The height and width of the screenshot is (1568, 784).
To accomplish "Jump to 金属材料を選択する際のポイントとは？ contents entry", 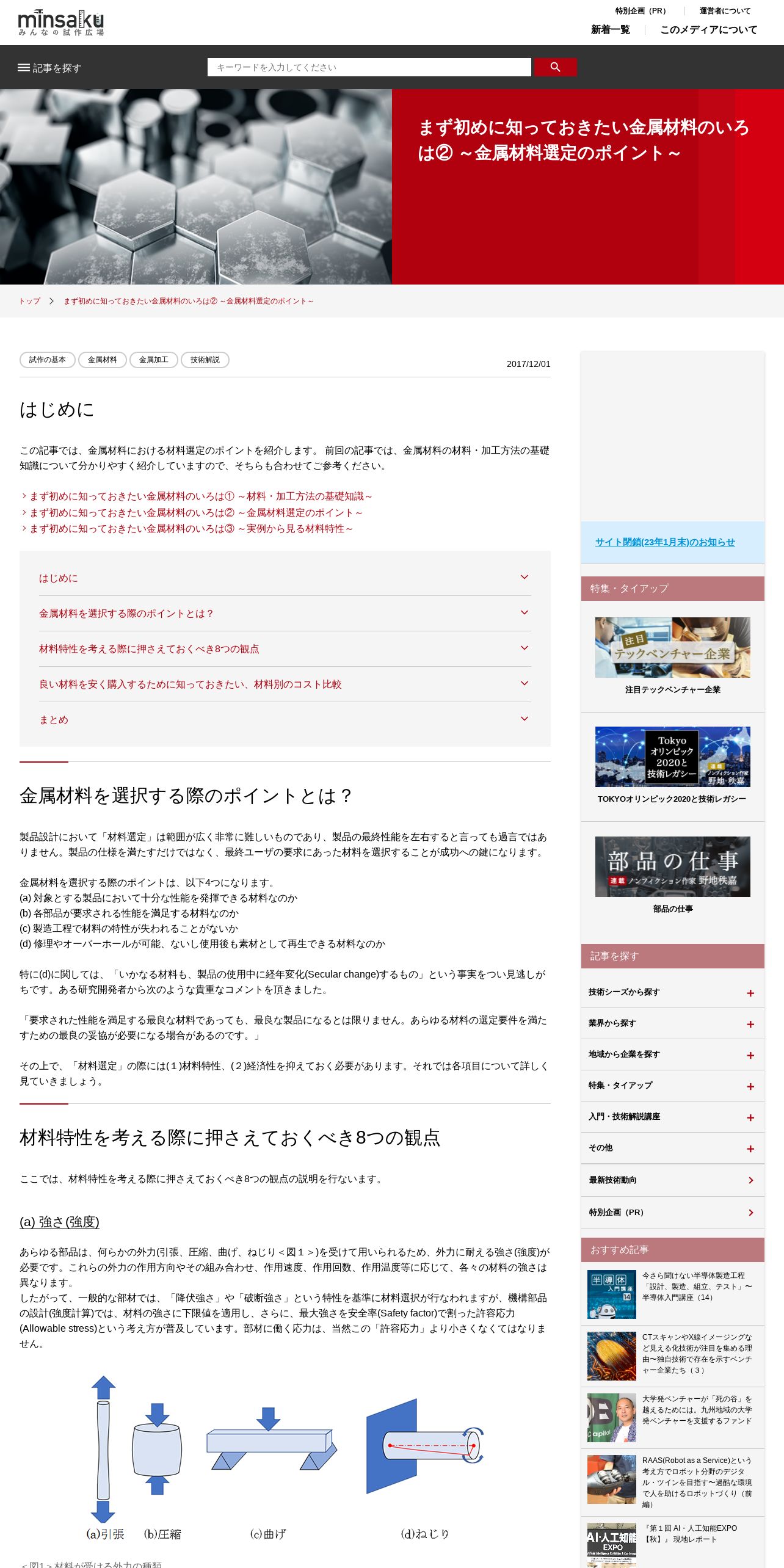I will coord(126,614).
